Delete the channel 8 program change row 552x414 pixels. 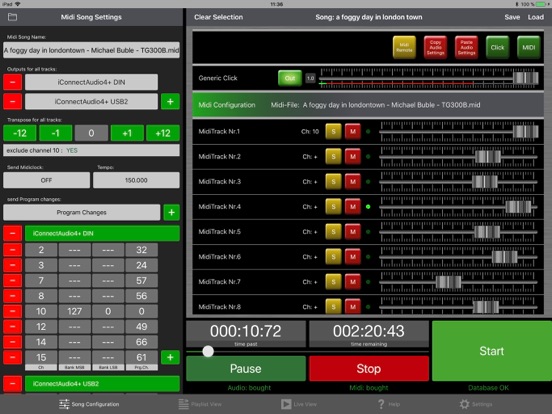point(12,296)
